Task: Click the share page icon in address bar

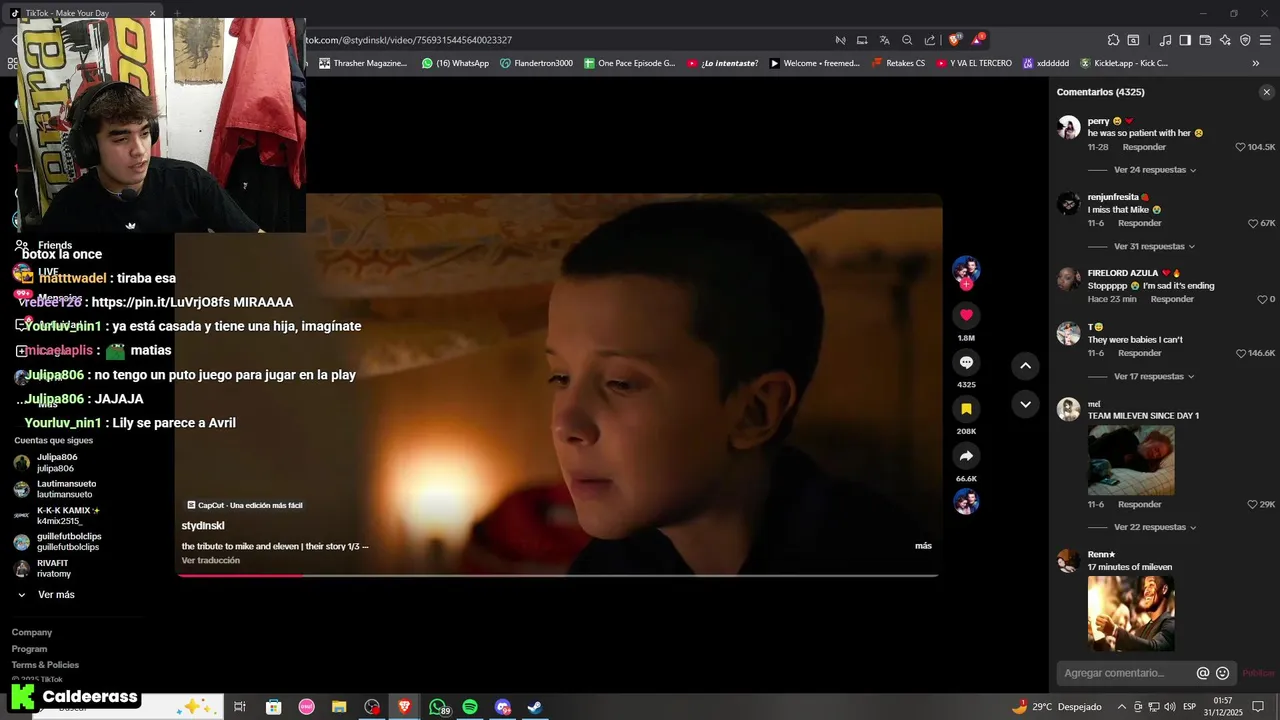Action: tap(930, 40)
